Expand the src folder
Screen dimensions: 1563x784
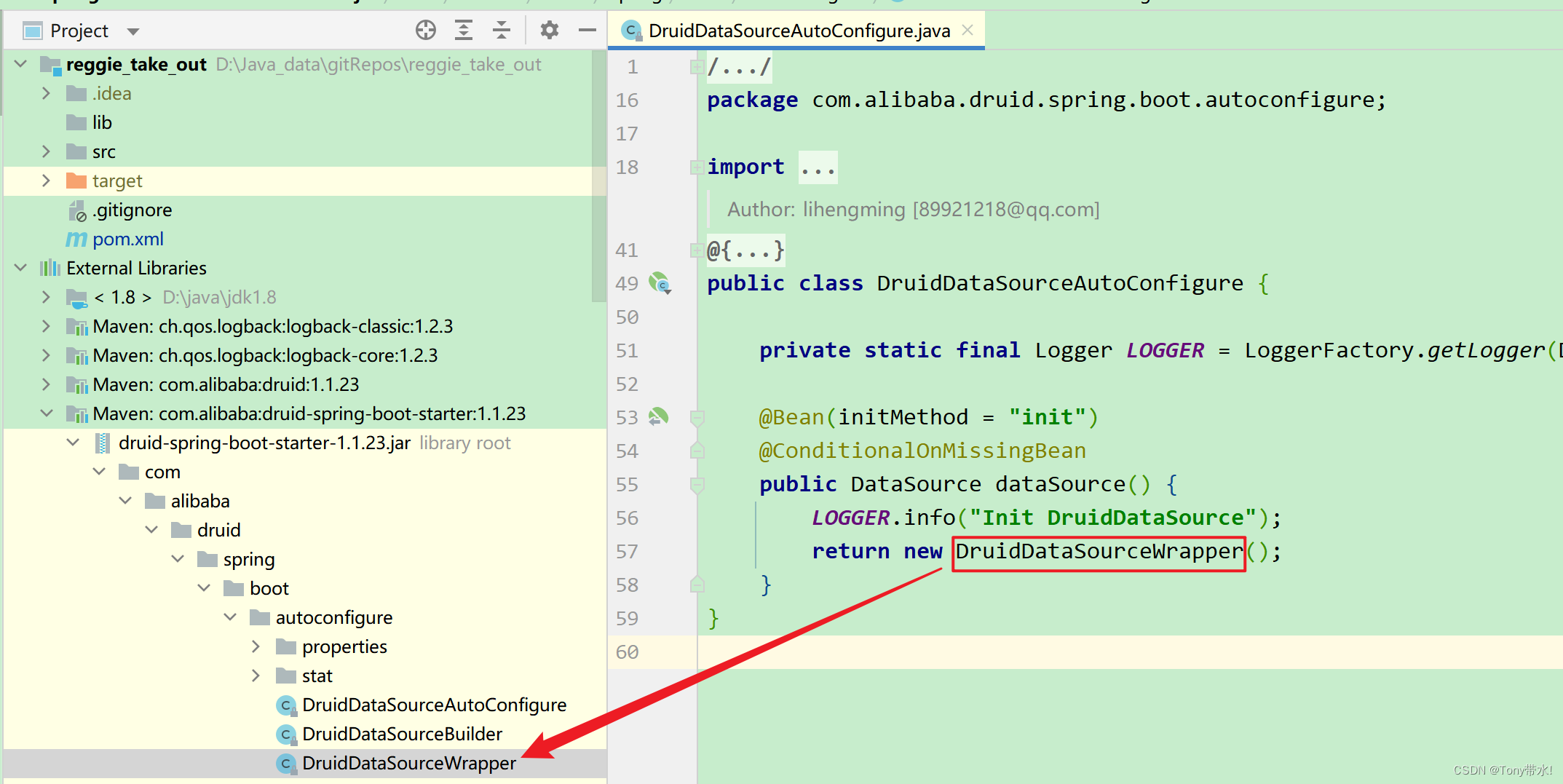pyautogui.click(x=47, y=151)
